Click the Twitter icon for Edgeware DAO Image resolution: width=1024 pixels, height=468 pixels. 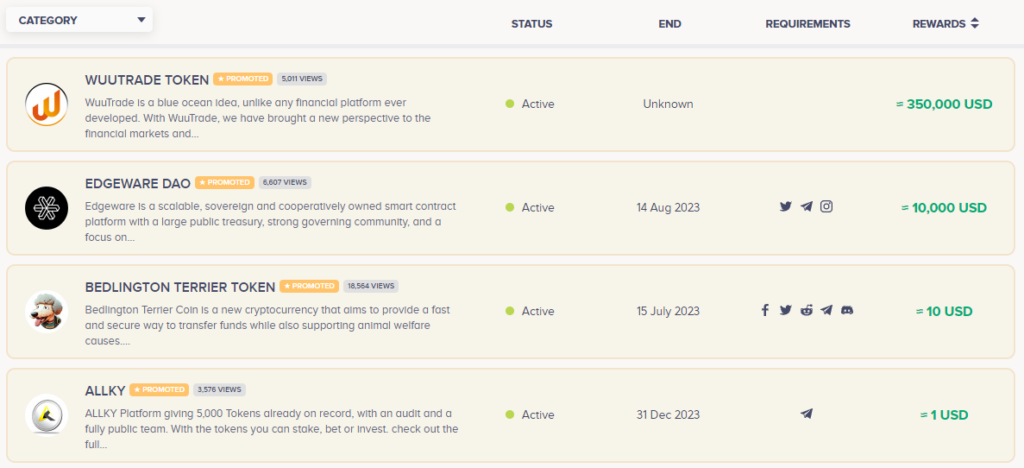pyautogui.click(x=786, y=207)
